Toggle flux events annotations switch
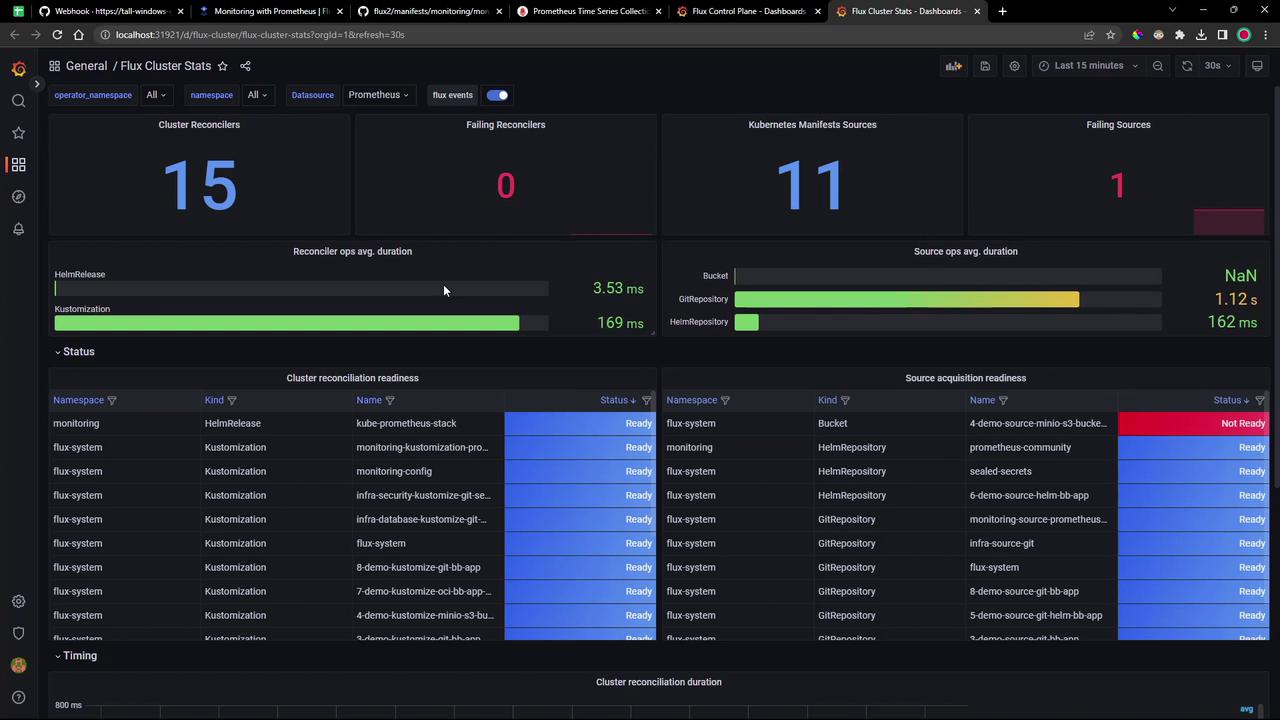This screenshot has width=1280, height=720. coord(497,95)
